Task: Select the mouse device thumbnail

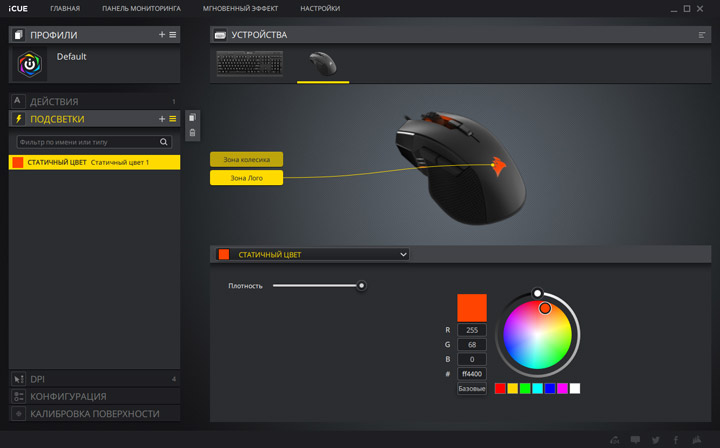Action: tap(323, 63)
